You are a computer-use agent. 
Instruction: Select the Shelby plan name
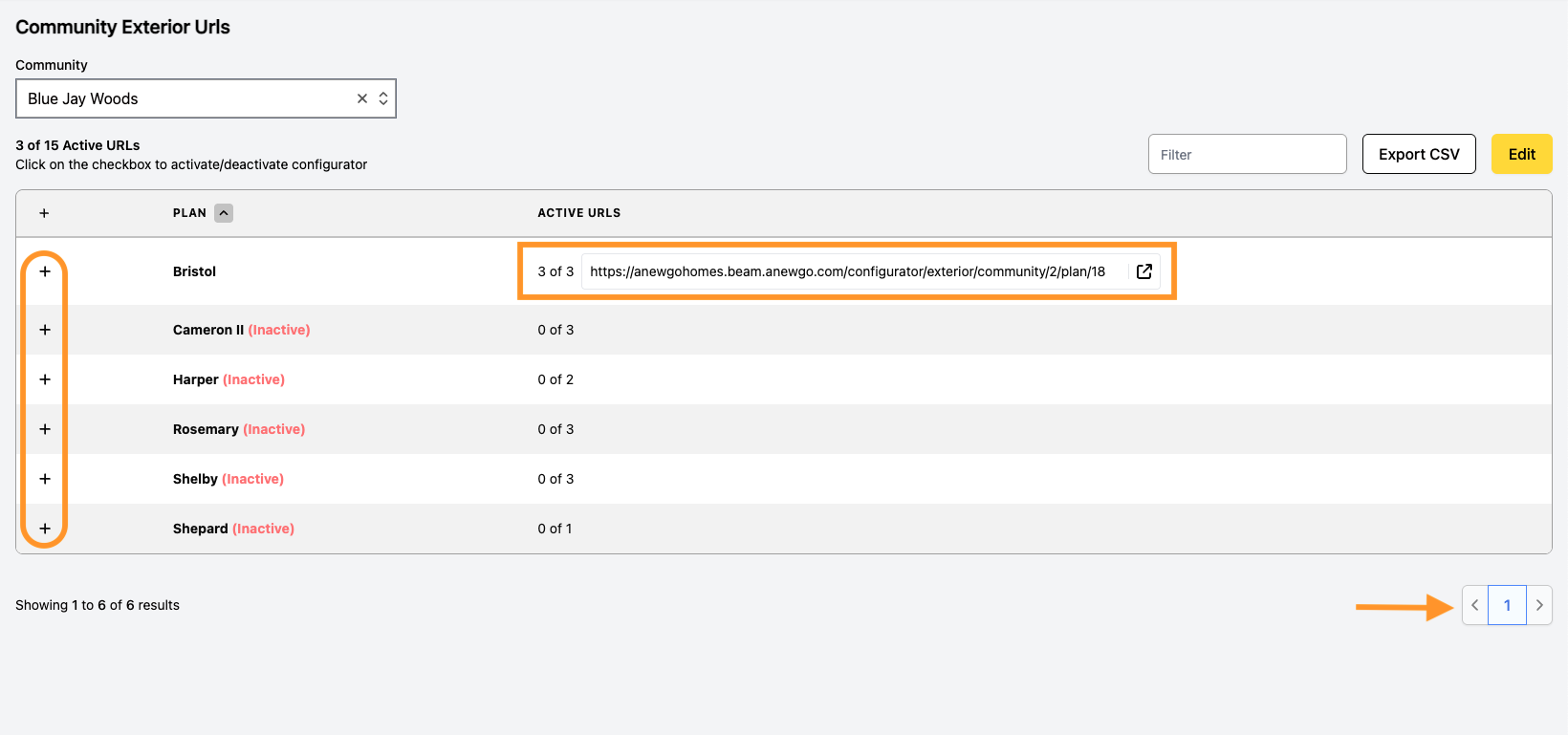[x=195, y=479]
